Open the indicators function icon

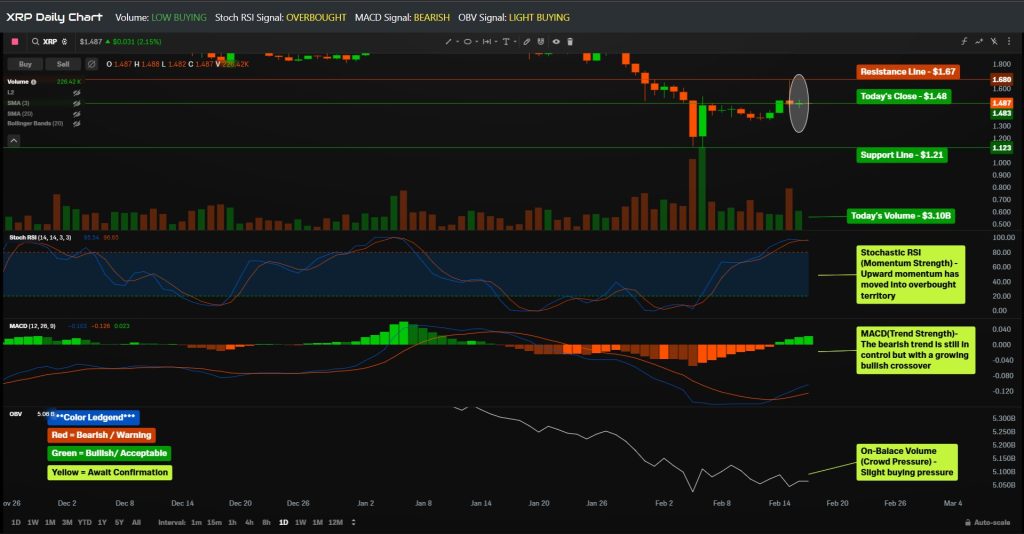click(x=964, y=41)
